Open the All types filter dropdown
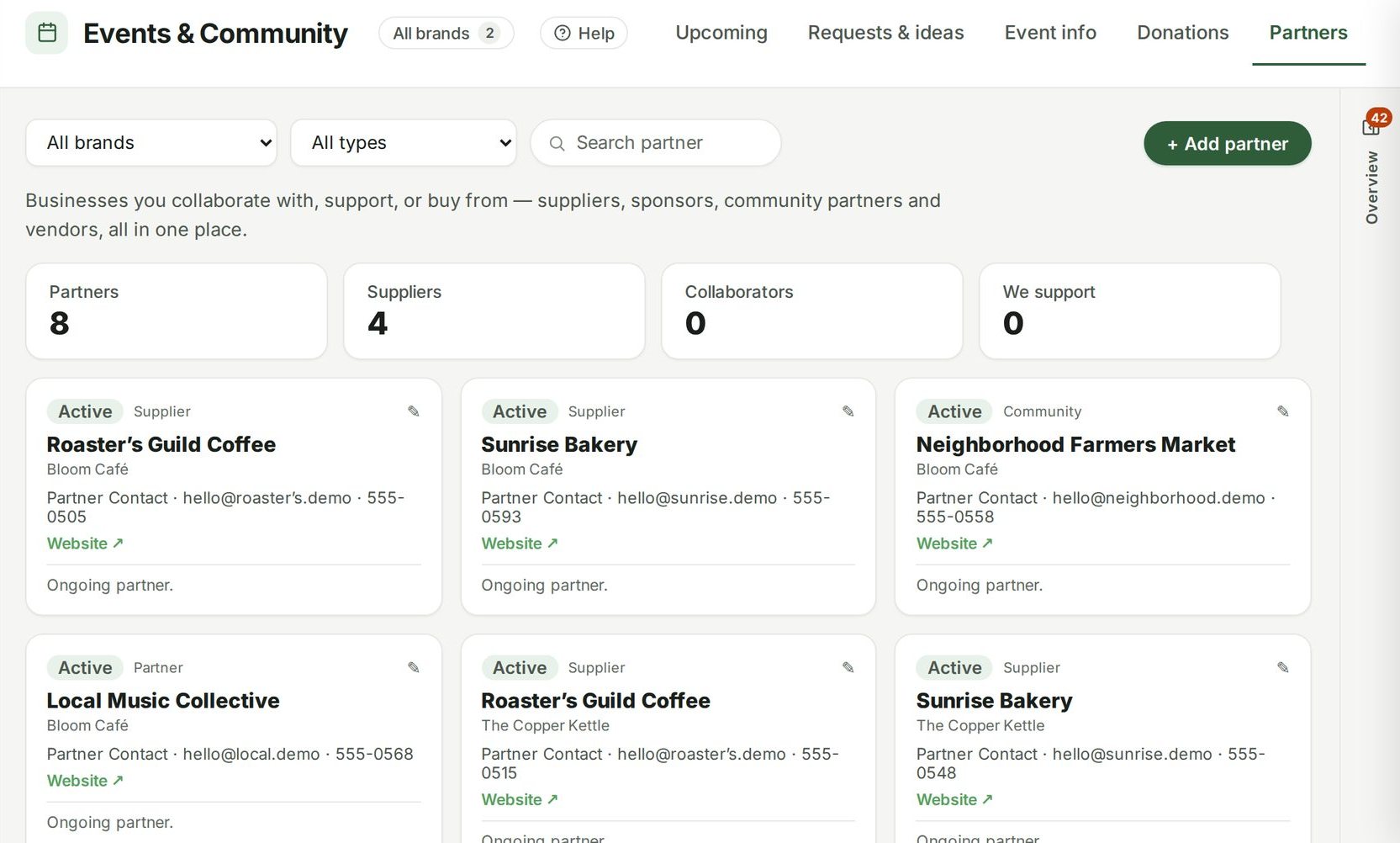The image size is (1400, 843). 404,143
